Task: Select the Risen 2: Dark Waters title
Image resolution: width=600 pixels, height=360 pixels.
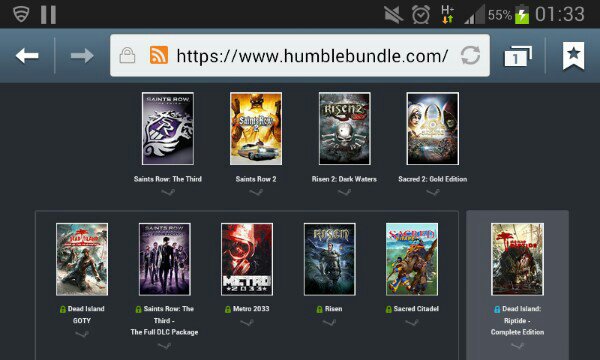Action: (344, 179)
